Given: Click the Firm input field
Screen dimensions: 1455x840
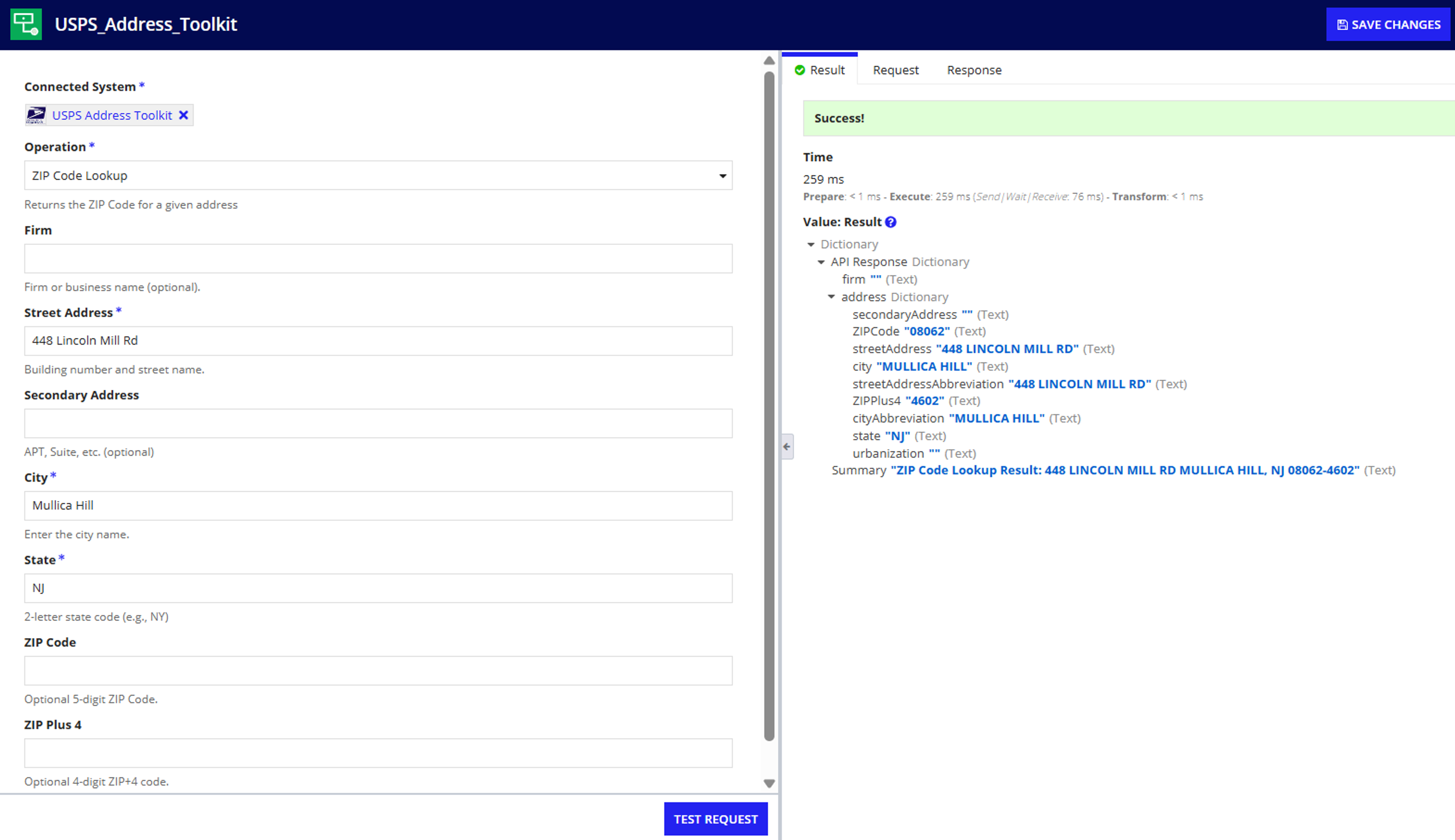Looking at the screenshot, I should click(379, 258).
